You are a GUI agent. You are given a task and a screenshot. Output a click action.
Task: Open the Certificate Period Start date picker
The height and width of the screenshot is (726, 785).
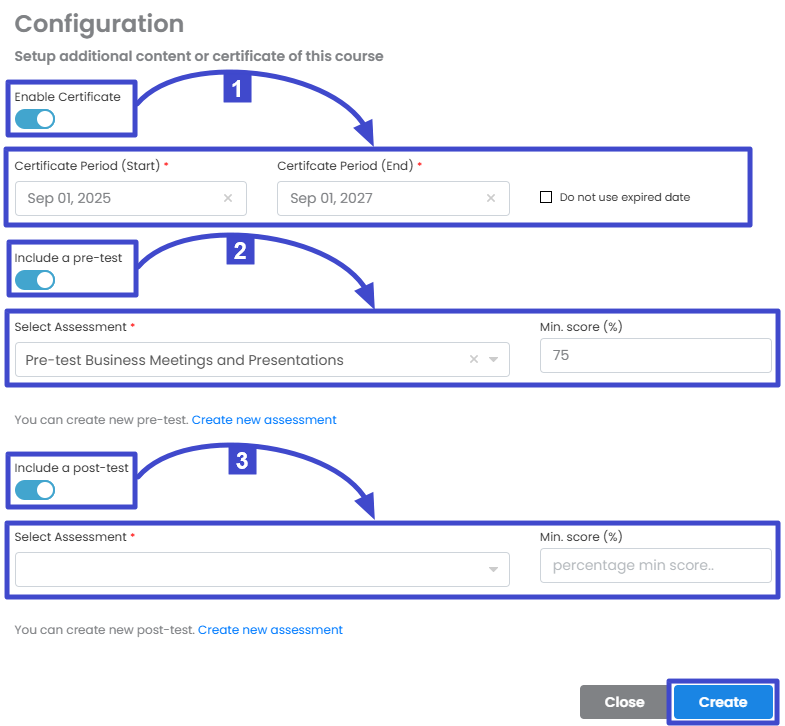coord(115,198)
